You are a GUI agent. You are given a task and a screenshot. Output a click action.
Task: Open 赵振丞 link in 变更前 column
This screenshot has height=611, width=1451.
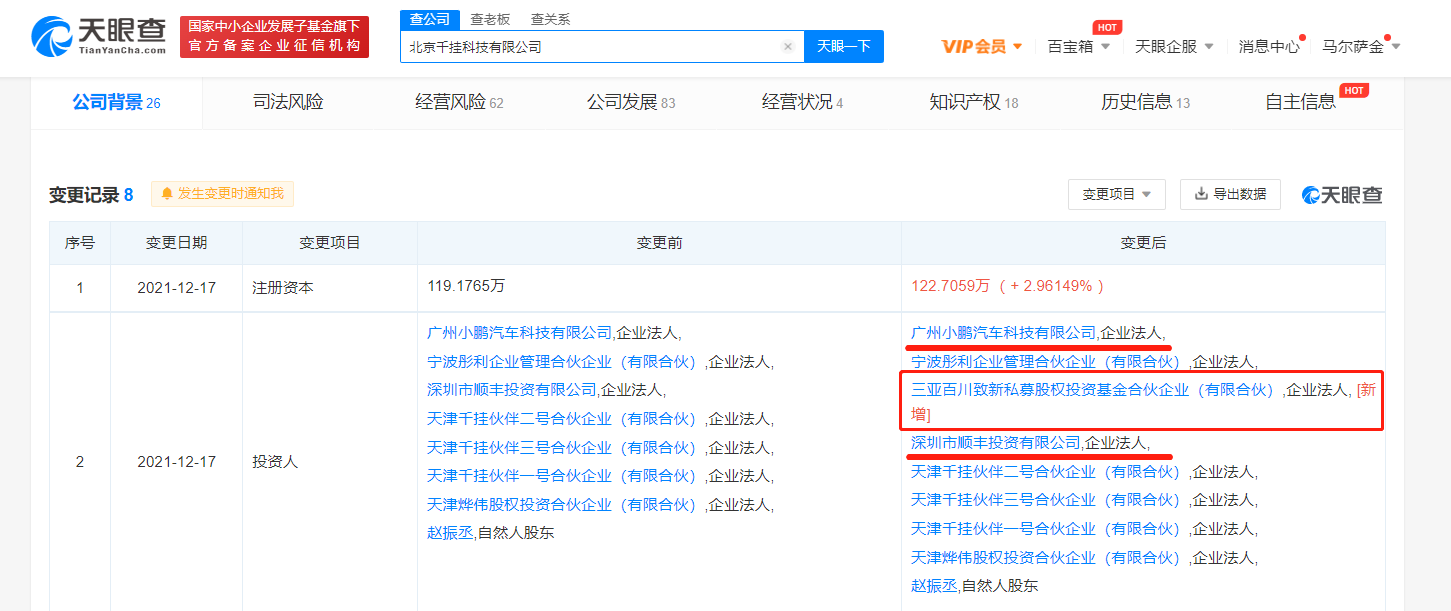click(450, 533)
